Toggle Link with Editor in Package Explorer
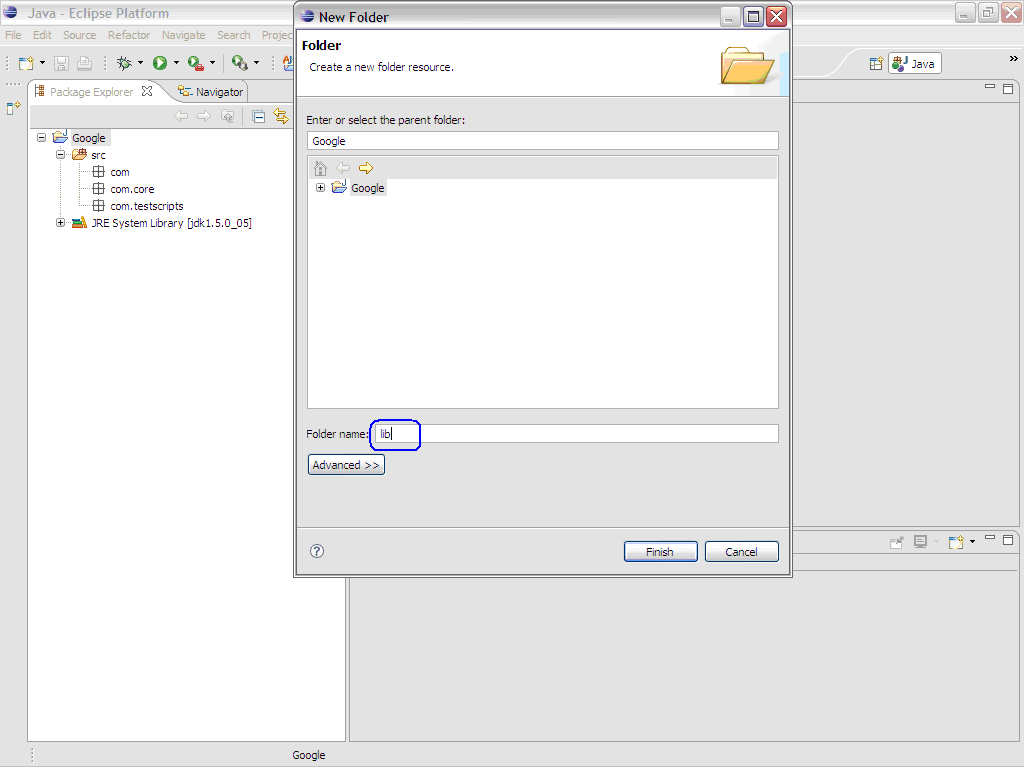This screenshot has width=1024, height=768. coord(281,116)
